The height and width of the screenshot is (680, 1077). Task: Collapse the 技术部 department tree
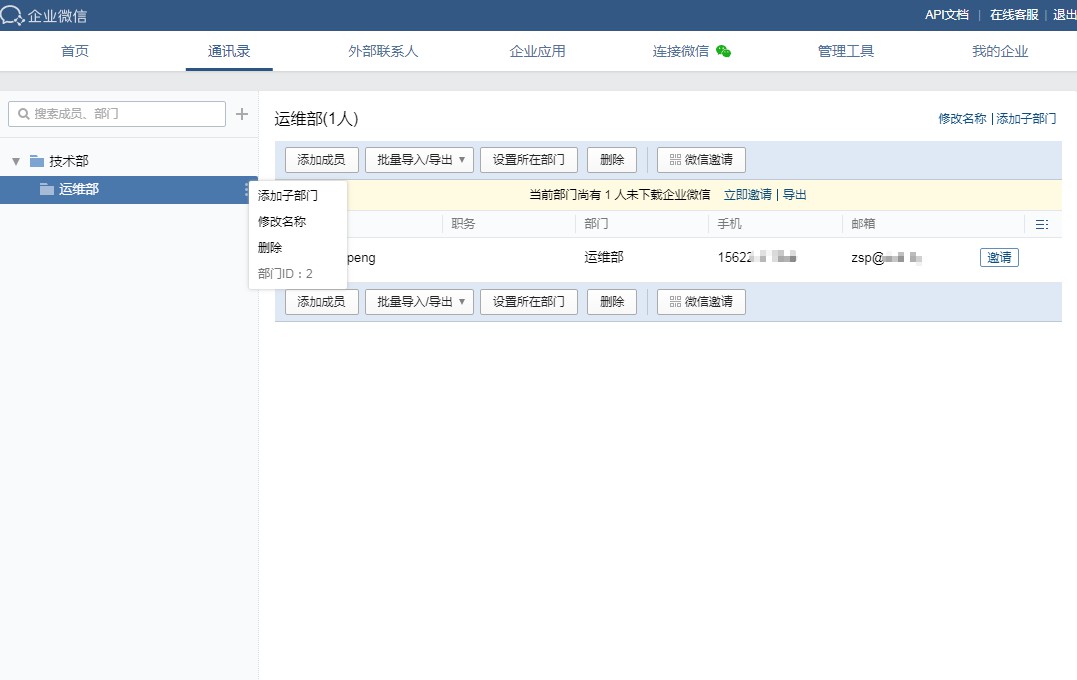coord(16,161)
